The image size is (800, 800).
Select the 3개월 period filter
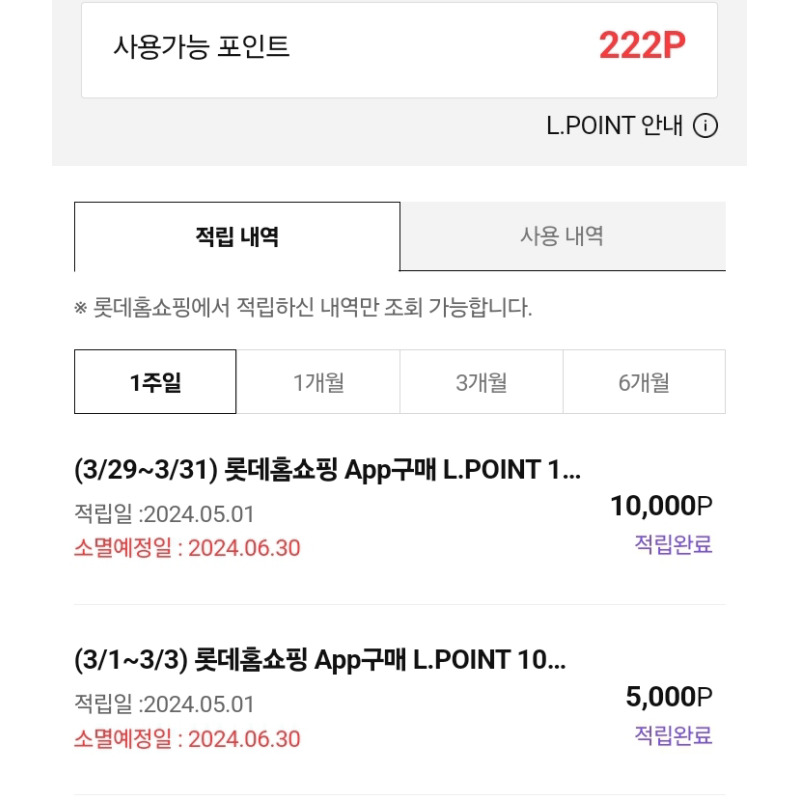481,381
